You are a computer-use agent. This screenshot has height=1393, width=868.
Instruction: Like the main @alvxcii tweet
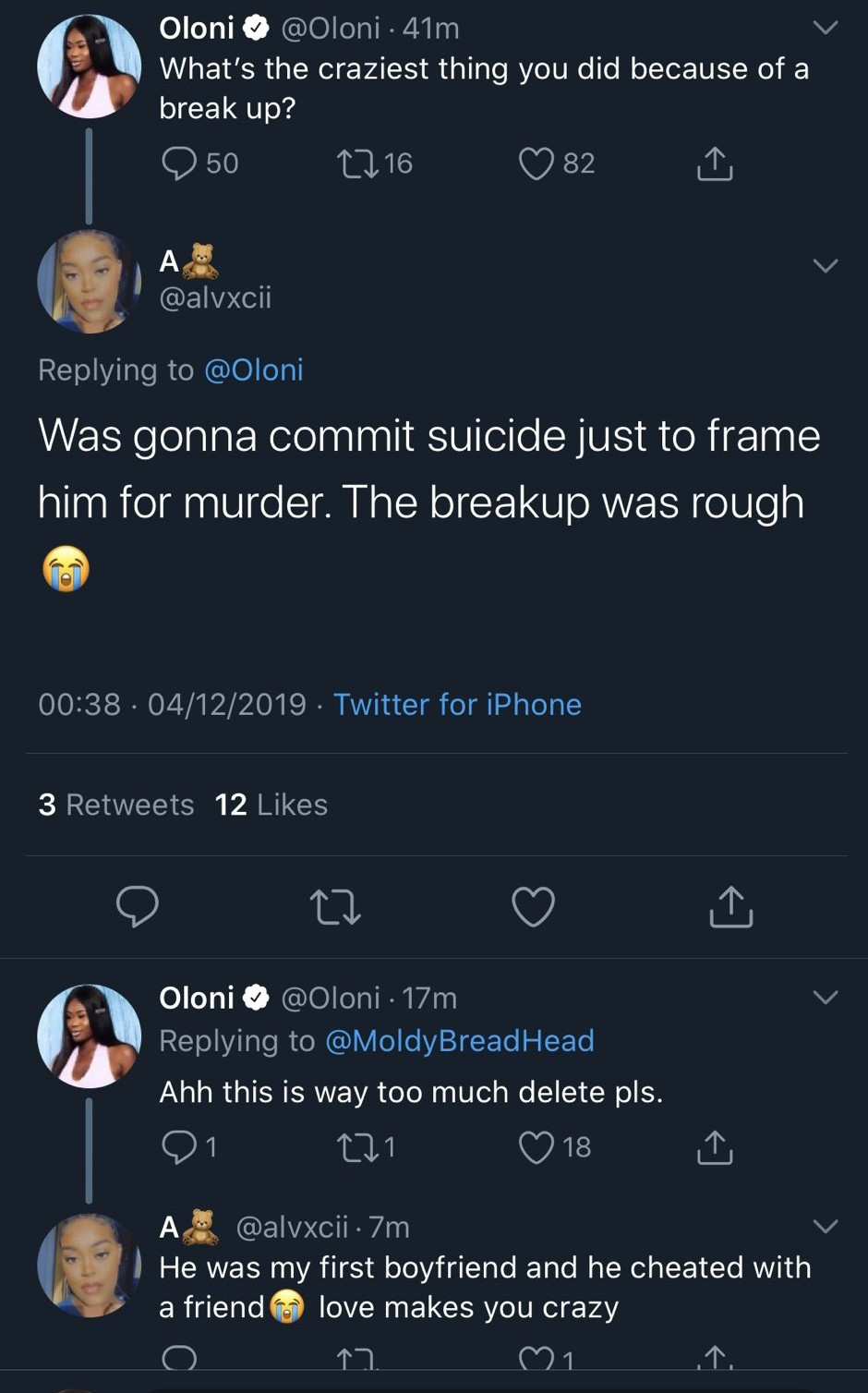coord(534,906)
